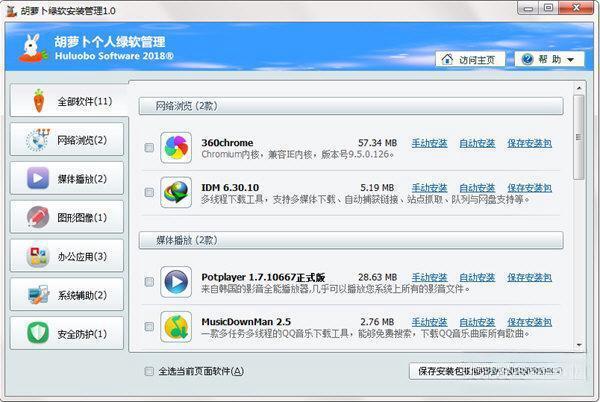Click 手动安装 link for MusicDownMan 2.5
This screenshot has width=600, height=402.
(429, 322)
